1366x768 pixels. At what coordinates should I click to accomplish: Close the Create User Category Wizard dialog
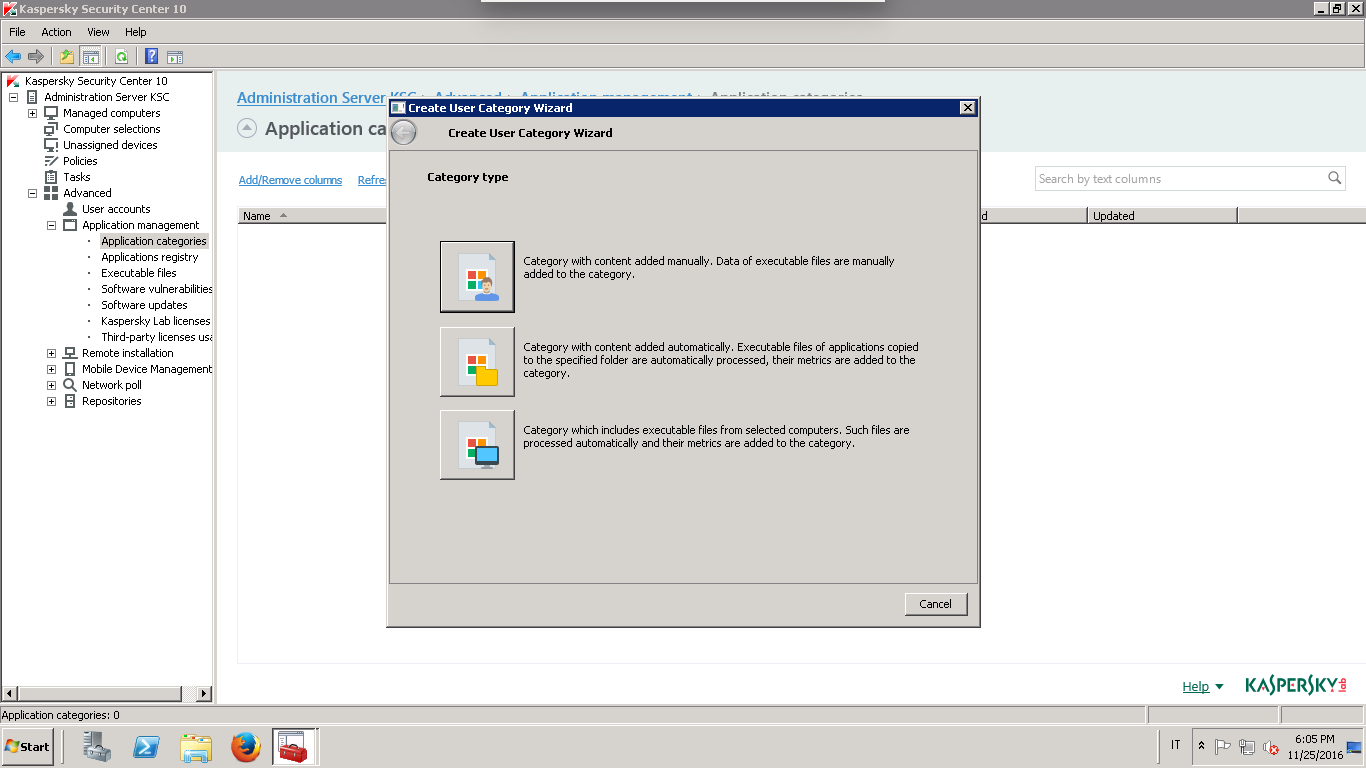(x=966, y=108)
